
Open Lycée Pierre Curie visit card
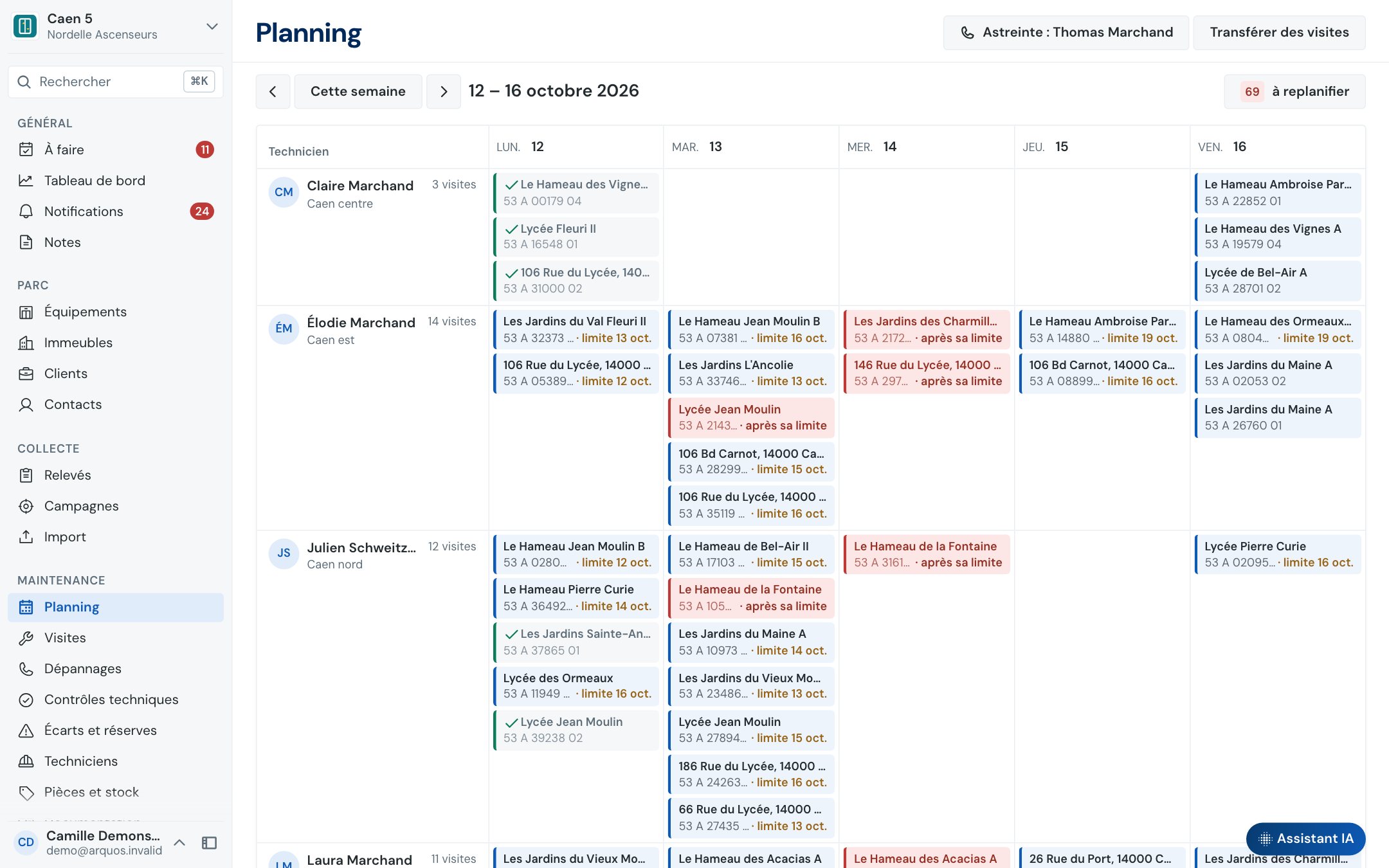[x=1278, y=554]
